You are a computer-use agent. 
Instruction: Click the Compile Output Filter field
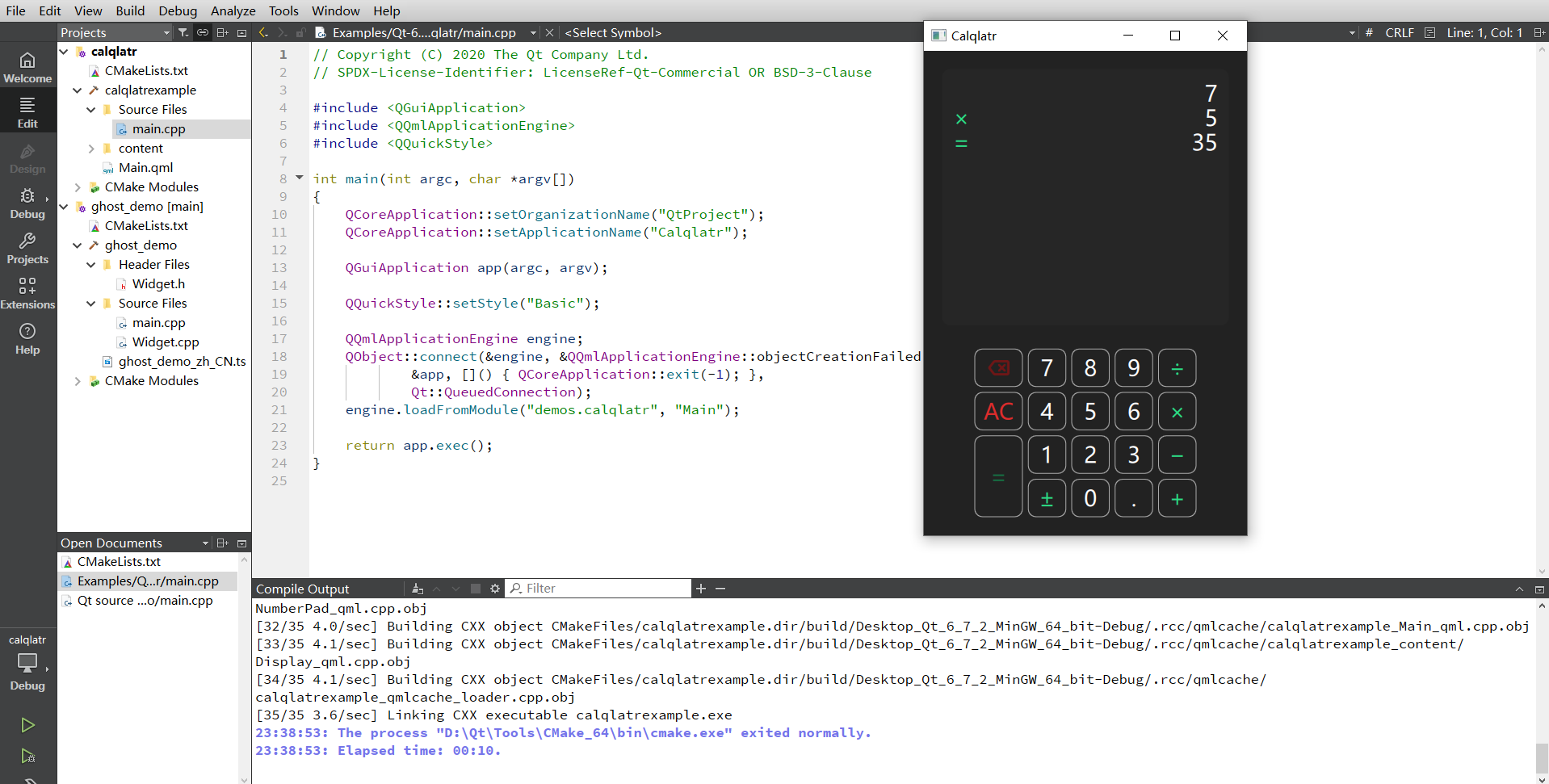tap(598, 589)
